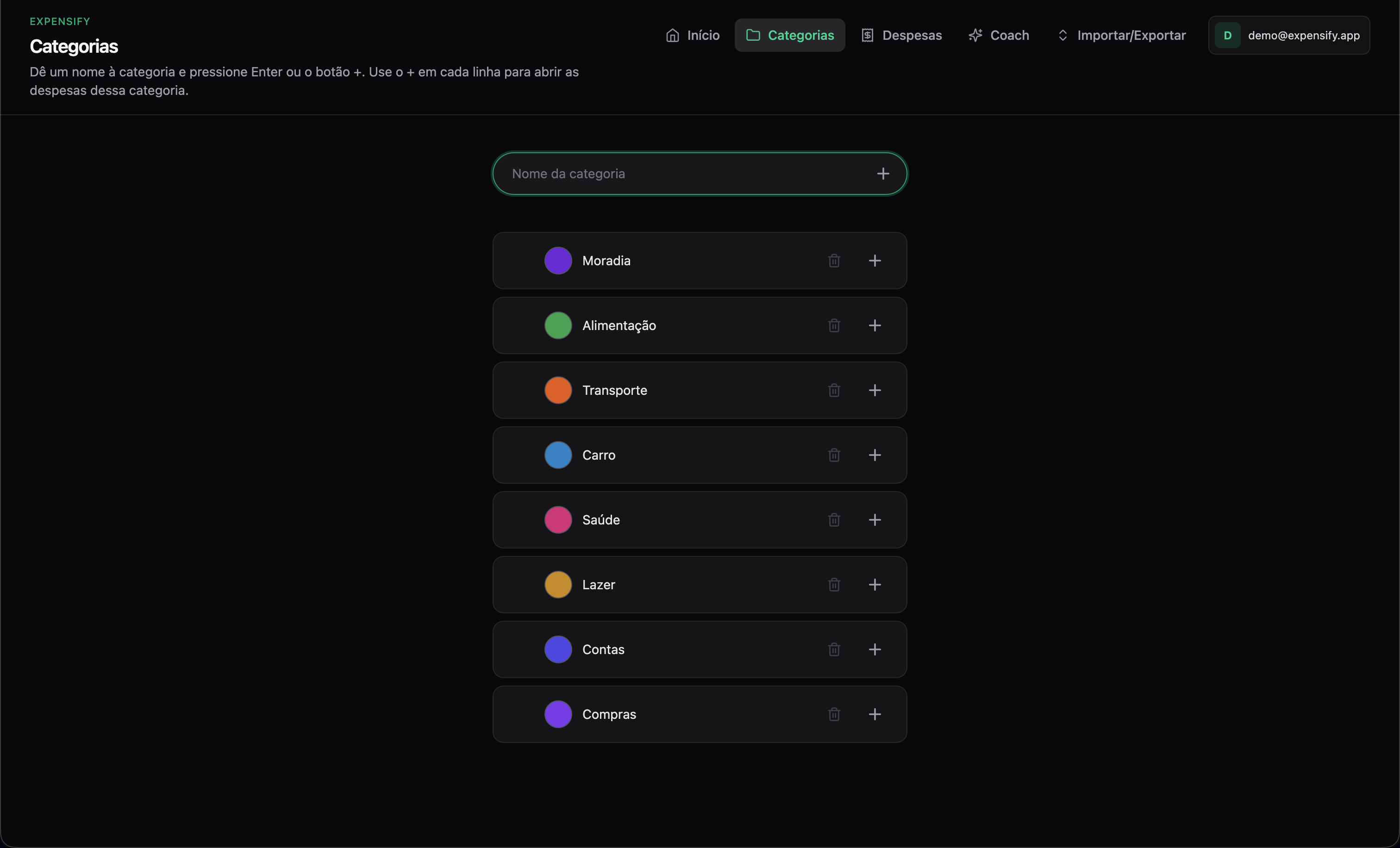Image resolution: width=1400 pixels, height=848 pixels.
Task: Open Lazer expenses via plus icon
Action: tap(875, 585)
